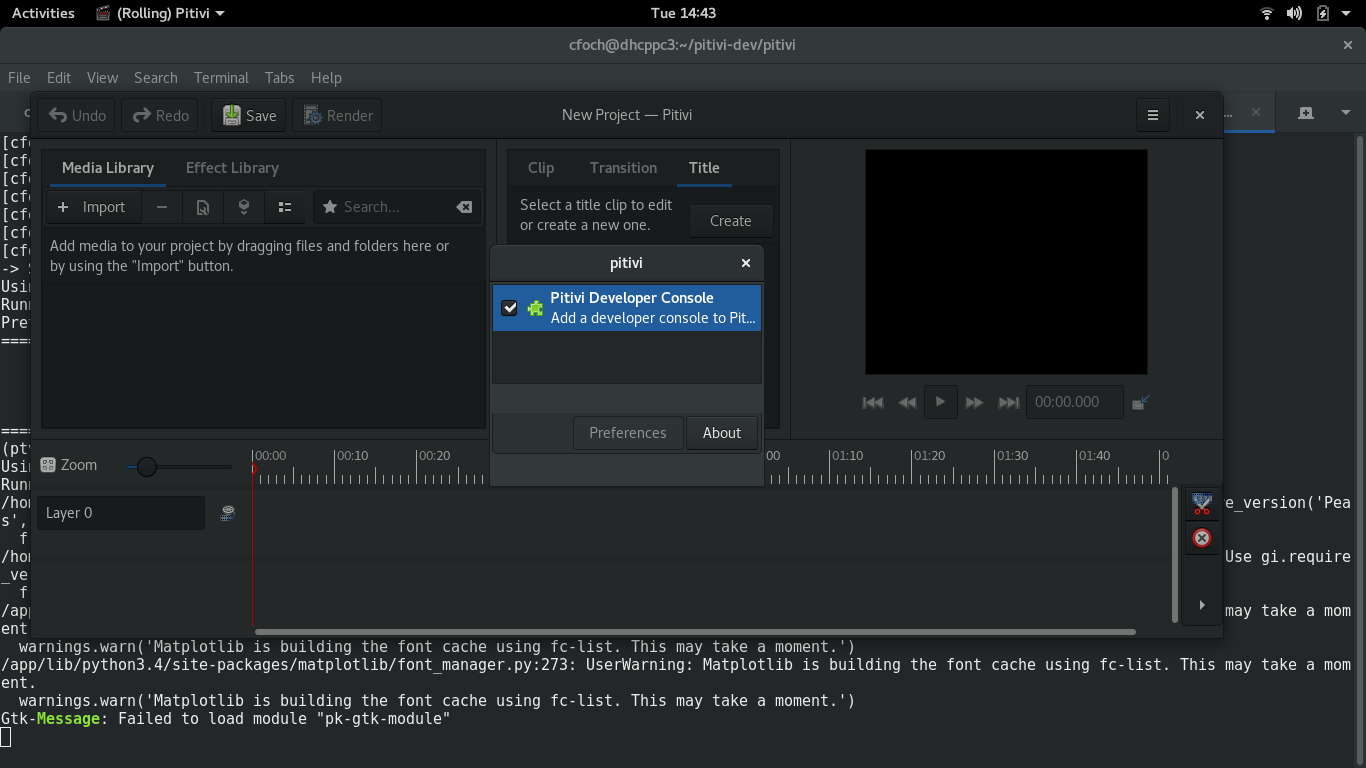Uncheck the Pitivi Developer Console plugin
Screen dimensions: 1366x768
point(509,308)
